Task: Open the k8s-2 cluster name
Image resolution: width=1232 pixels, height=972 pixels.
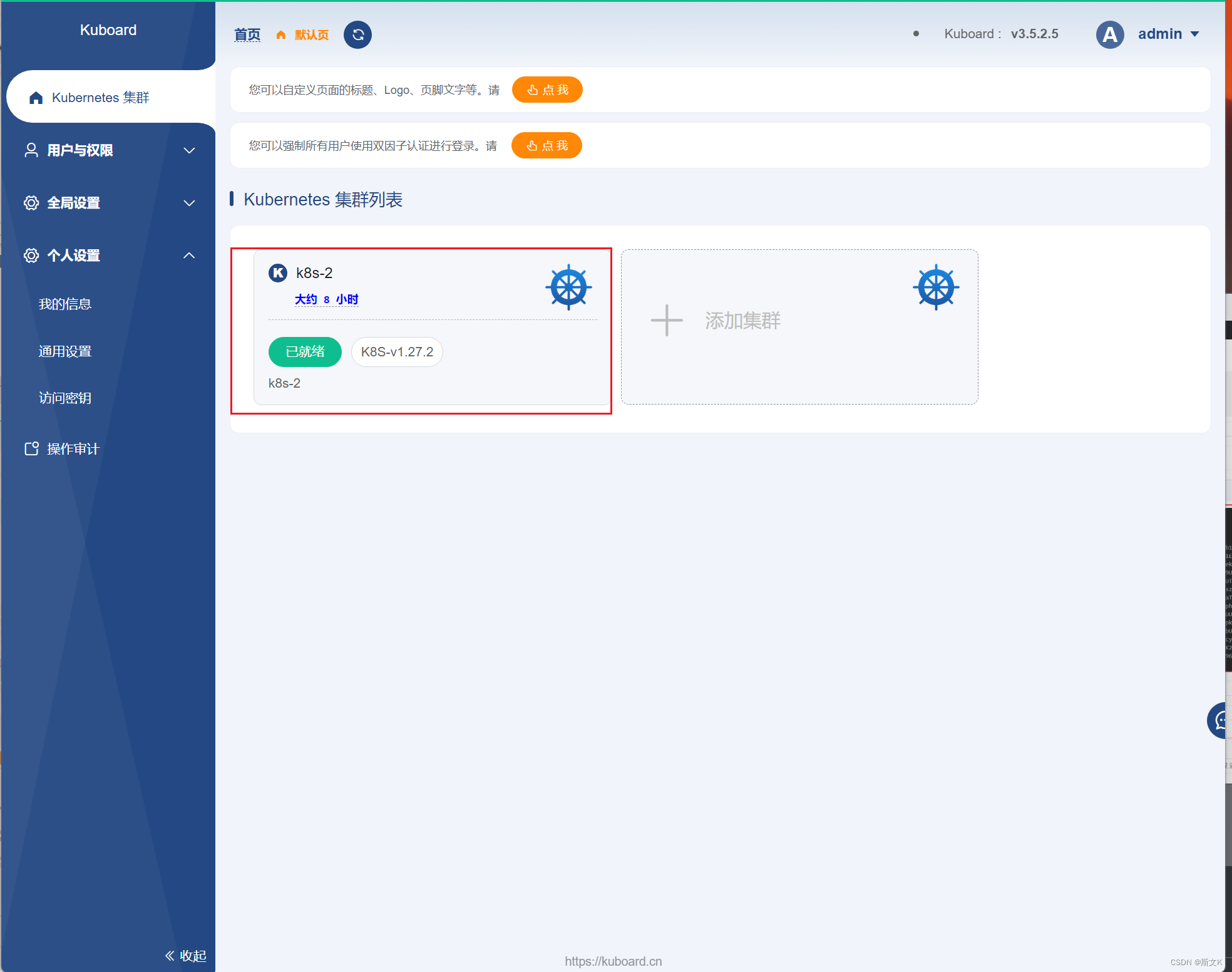Action: (314, 273)
